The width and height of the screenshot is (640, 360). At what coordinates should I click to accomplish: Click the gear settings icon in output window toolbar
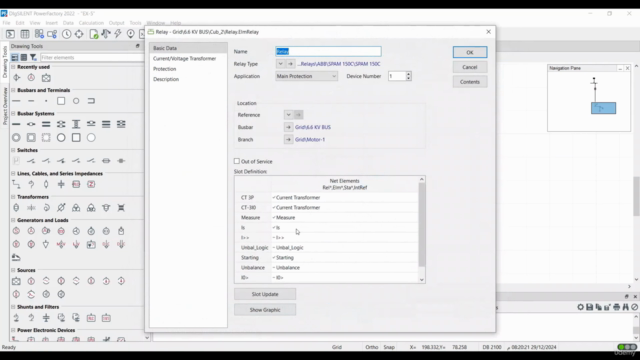[580, 307]
